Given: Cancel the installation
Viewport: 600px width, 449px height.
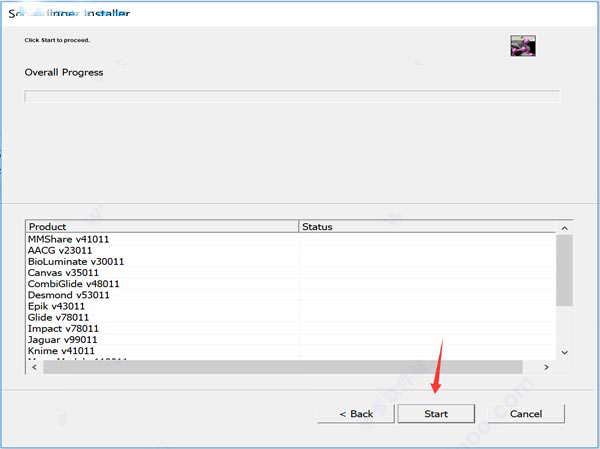Looking at the screenshot, I should pyautogui.click(x=526, y=413).
